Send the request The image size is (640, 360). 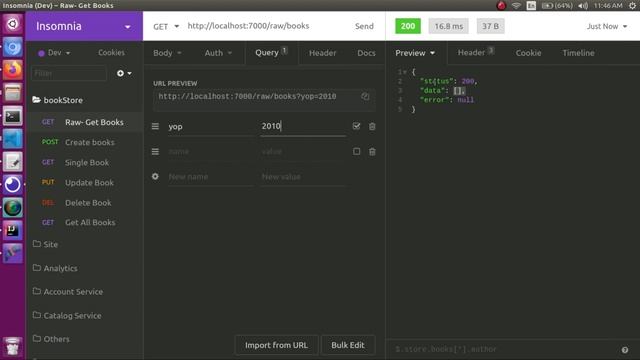[364, 27]
